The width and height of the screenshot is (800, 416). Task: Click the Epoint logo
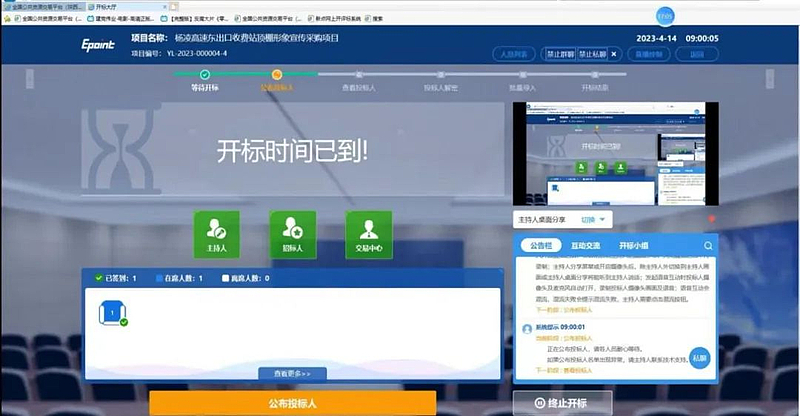point(99,45)
